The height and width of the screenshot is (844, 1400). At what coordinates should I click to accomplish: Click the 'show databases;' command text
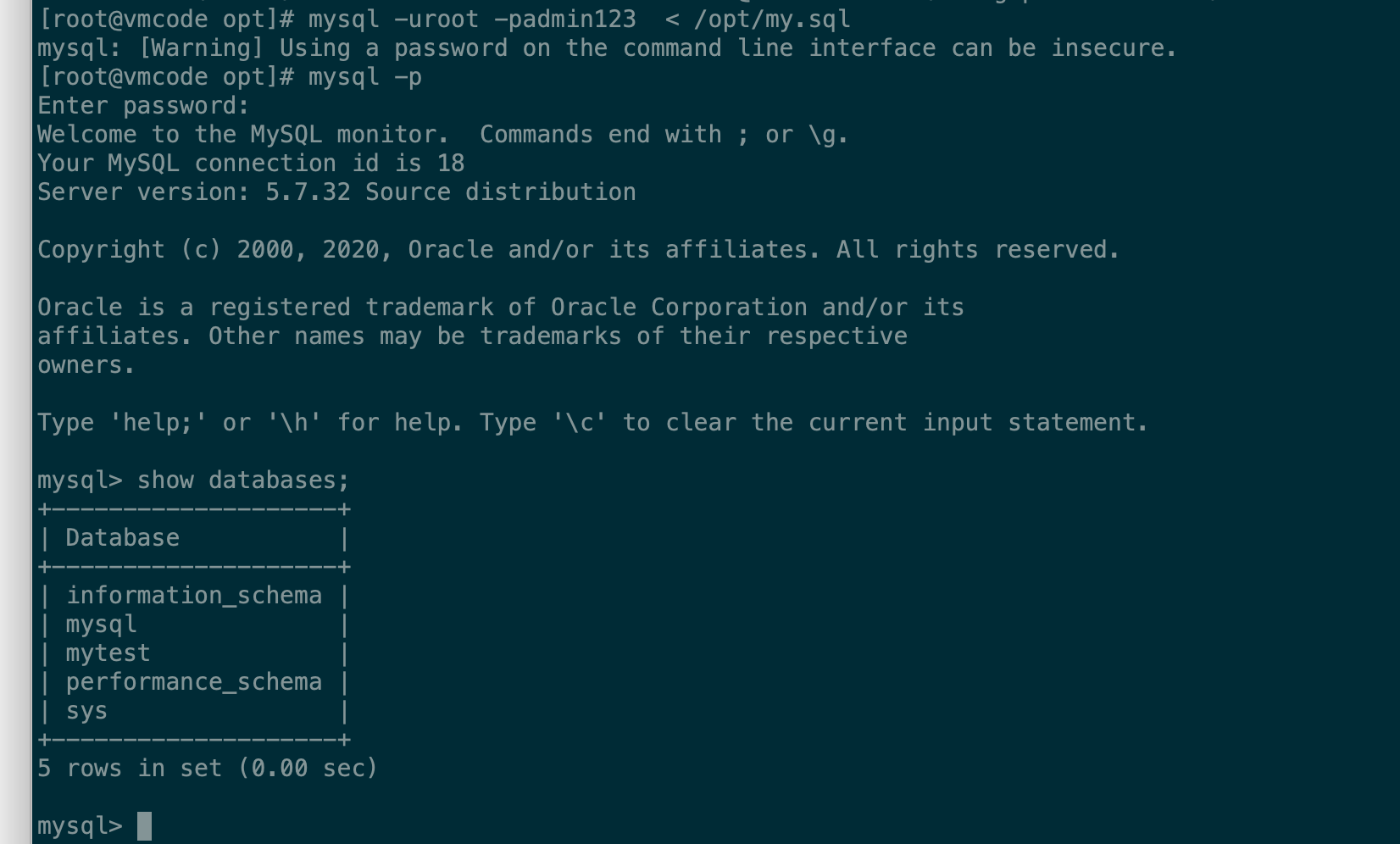tap(243, 480)
